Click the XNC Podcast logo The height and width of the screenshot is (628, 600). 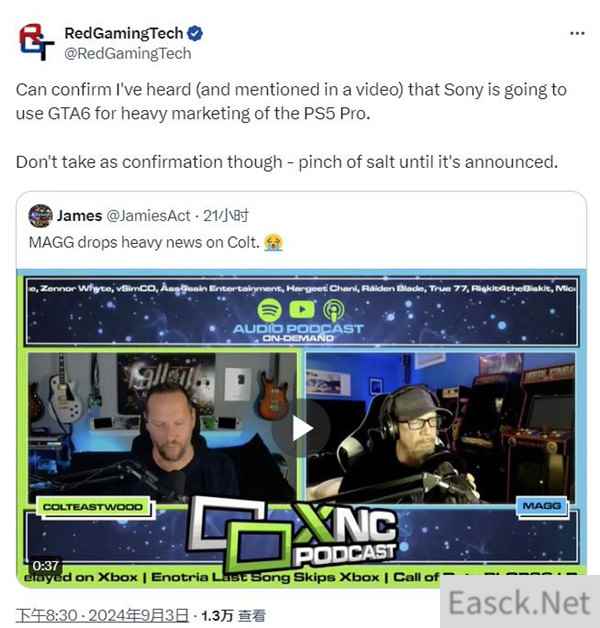click(295, 533)
